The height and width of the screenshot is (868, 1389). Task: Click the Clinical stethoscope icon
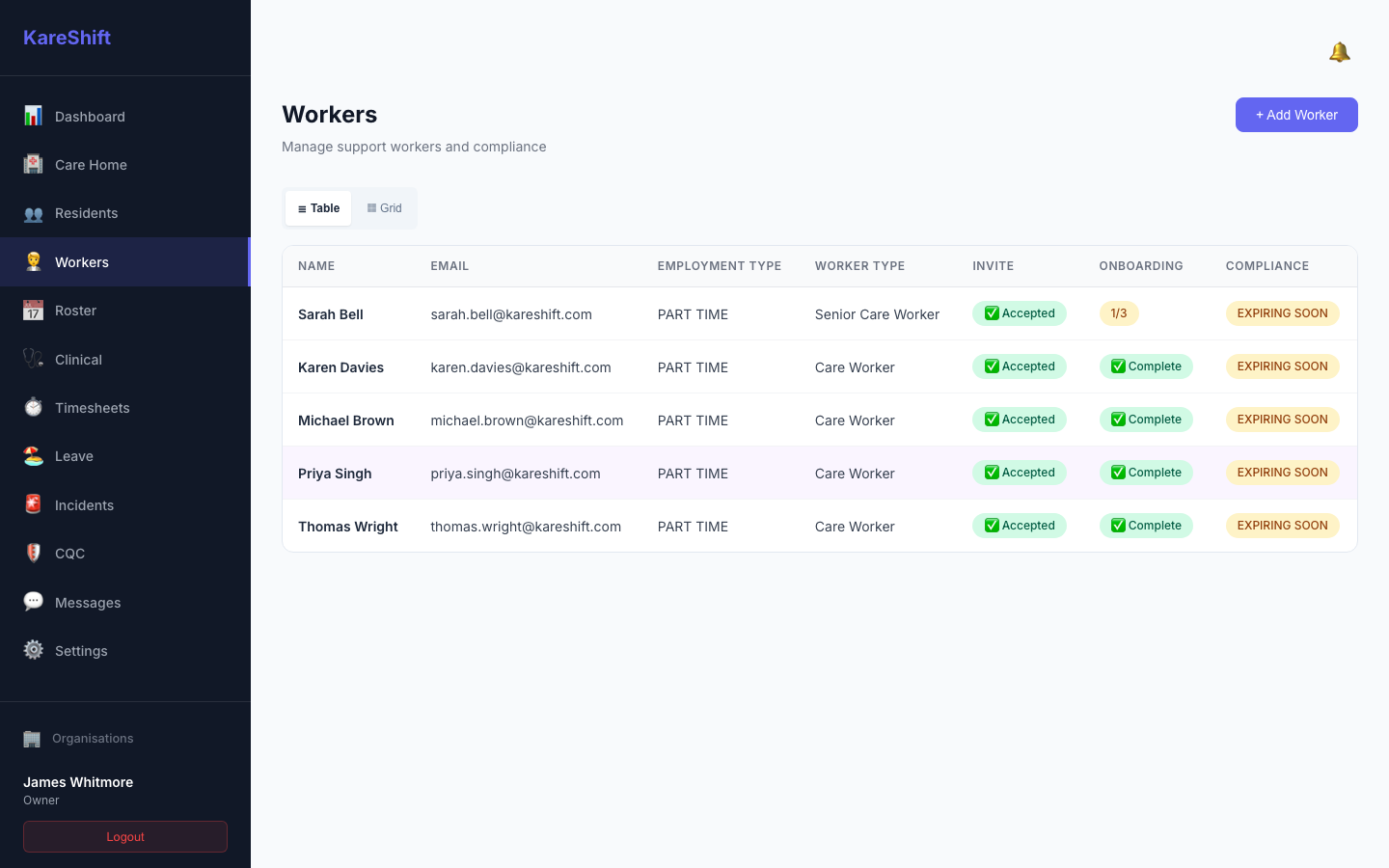click(x=33, y=359)
